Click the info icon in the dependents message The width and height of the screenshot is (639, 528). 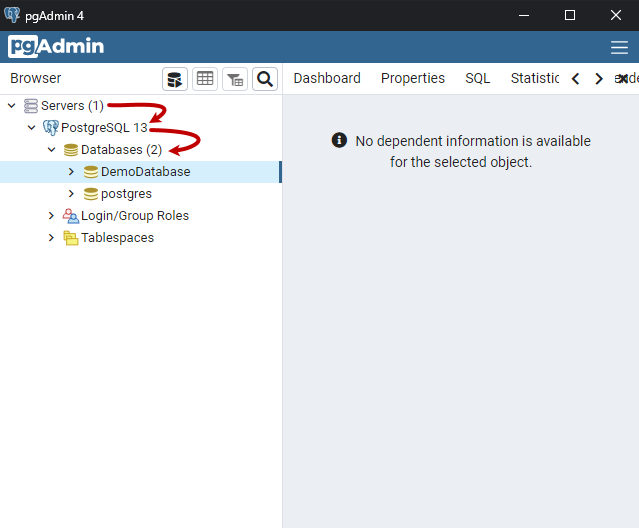(x=339, y=140)
